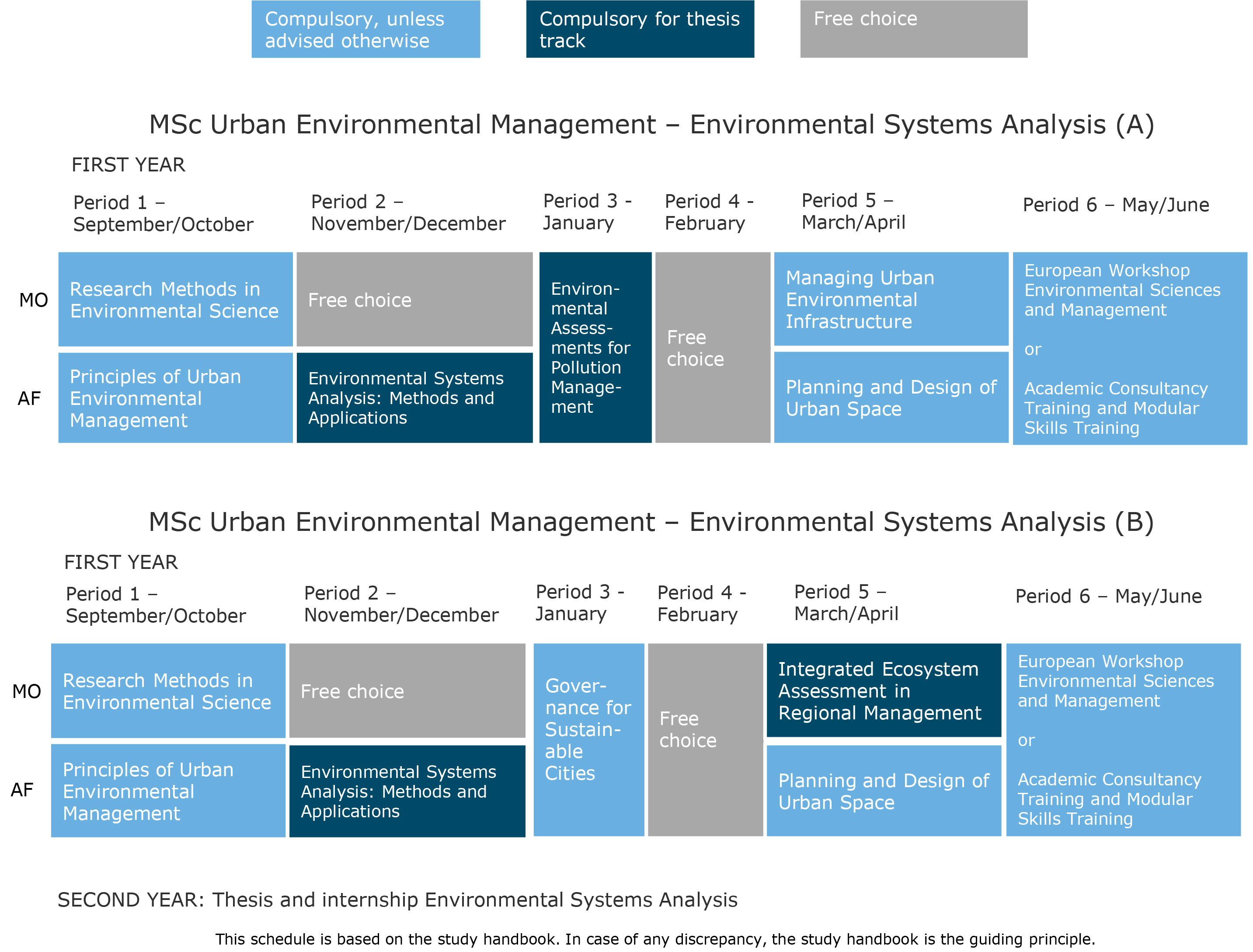This screenshot has height=952, width=1253.
Task: Click 'Period 4 - February' header in schedule A
Action: point(709,212)
